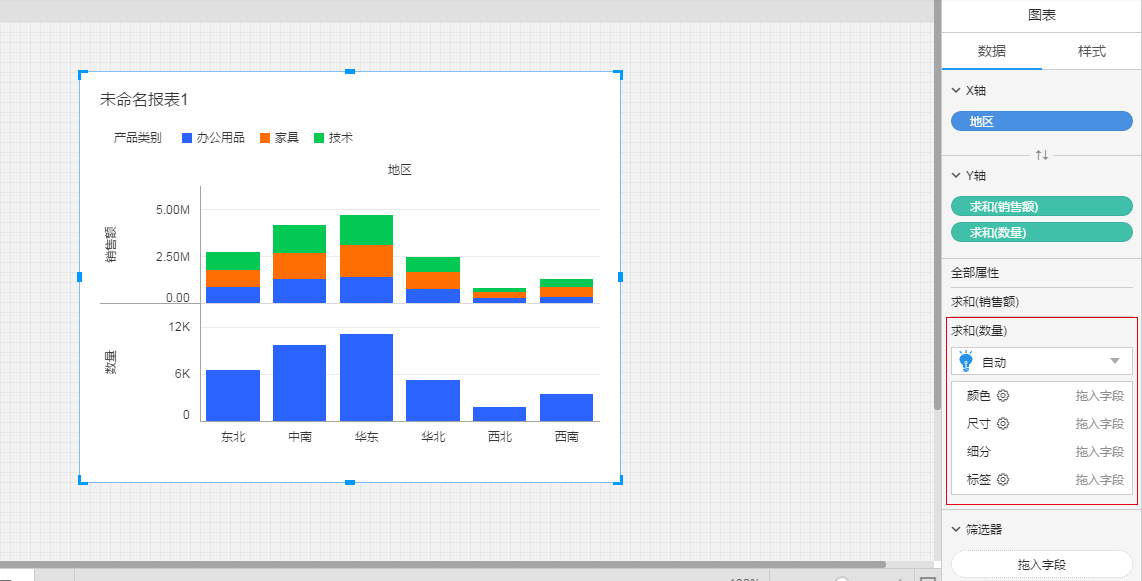This screenshot has width=1142, height=581.
Task: Click the lightbulb icon in the 自动 selector
Action: (x=966, y=361)
